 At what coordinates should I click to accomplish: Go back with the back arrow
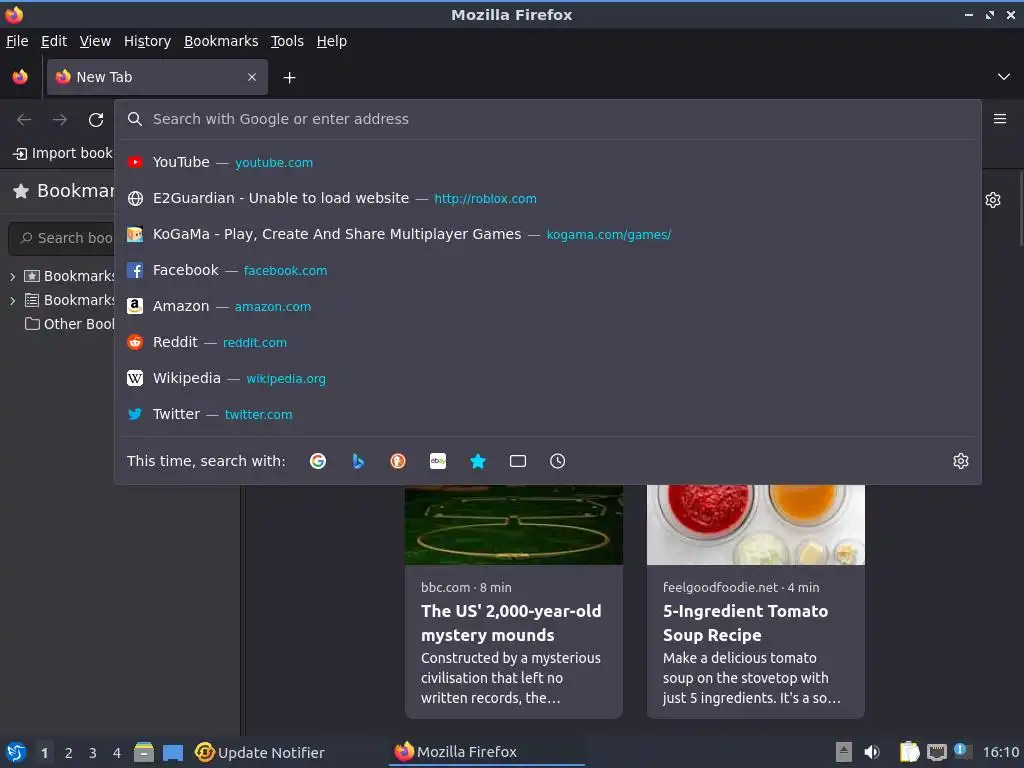point(24,120)
